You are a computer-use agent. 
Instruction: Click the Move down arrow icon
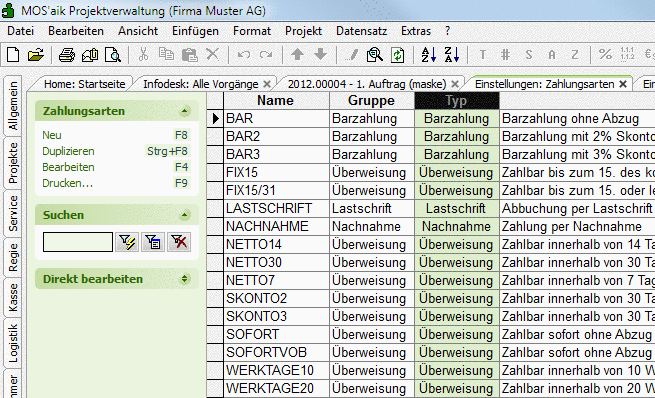click(x=320, y=54)
